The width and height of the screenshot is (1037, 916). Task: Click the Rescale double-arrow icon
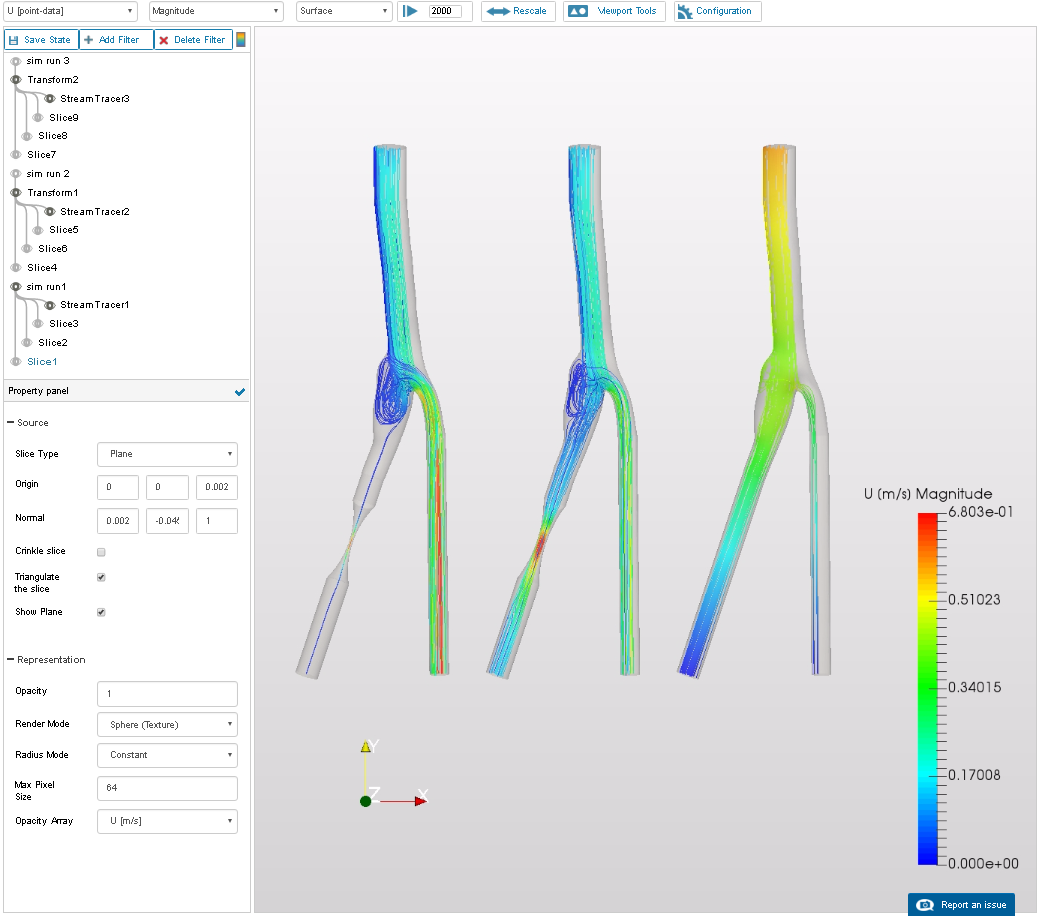click(498, 11)
